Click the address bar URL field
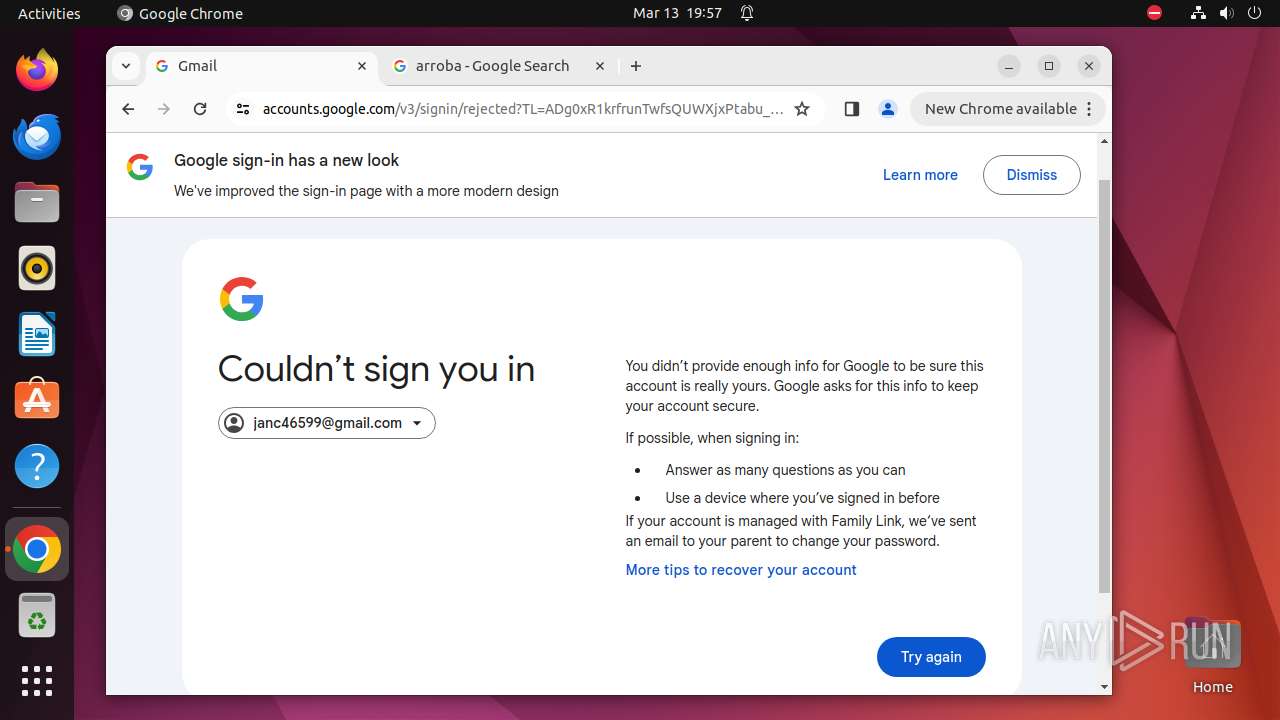The image size is (1280, 720). (523, 109)
